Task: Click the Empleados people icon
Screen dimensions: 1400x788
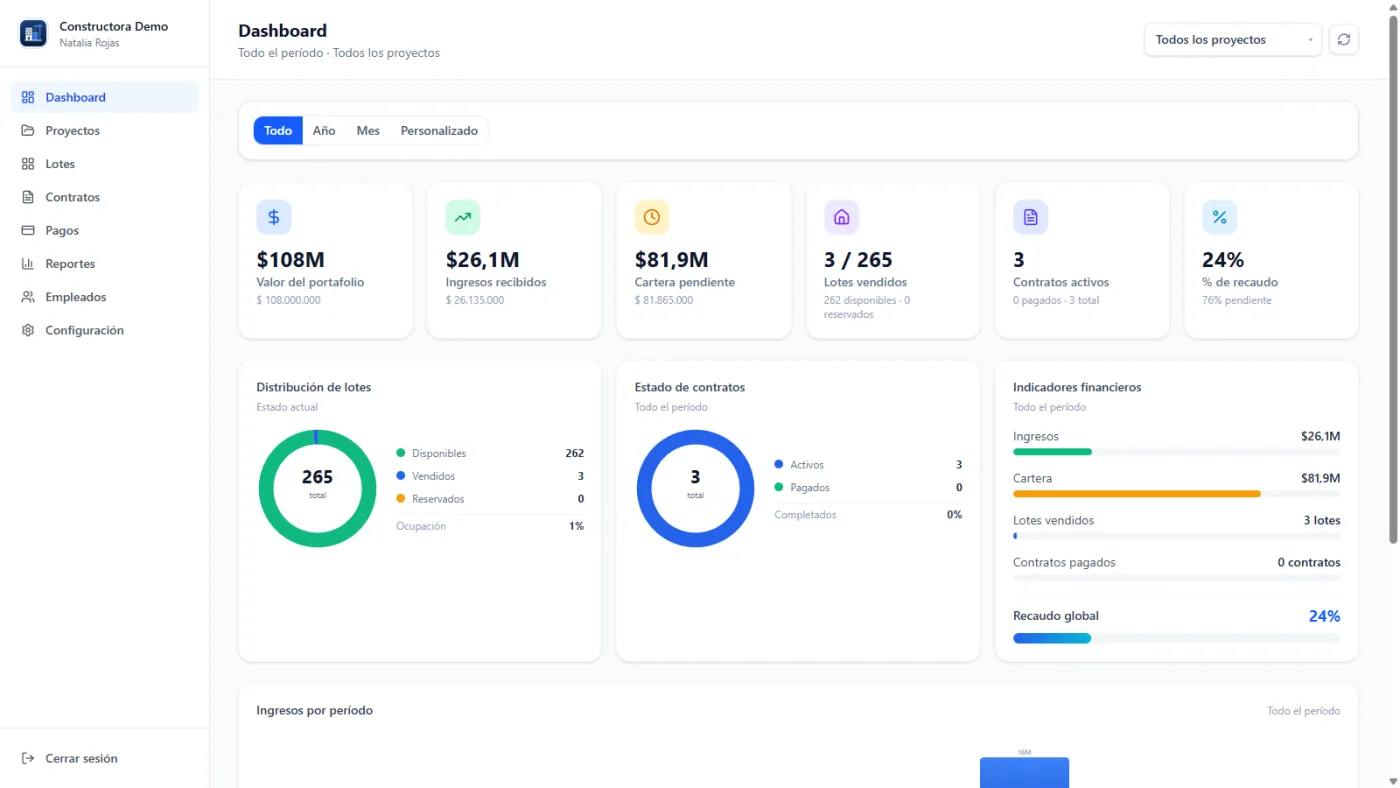Action: pyautogui.click(x=28, y=297)
